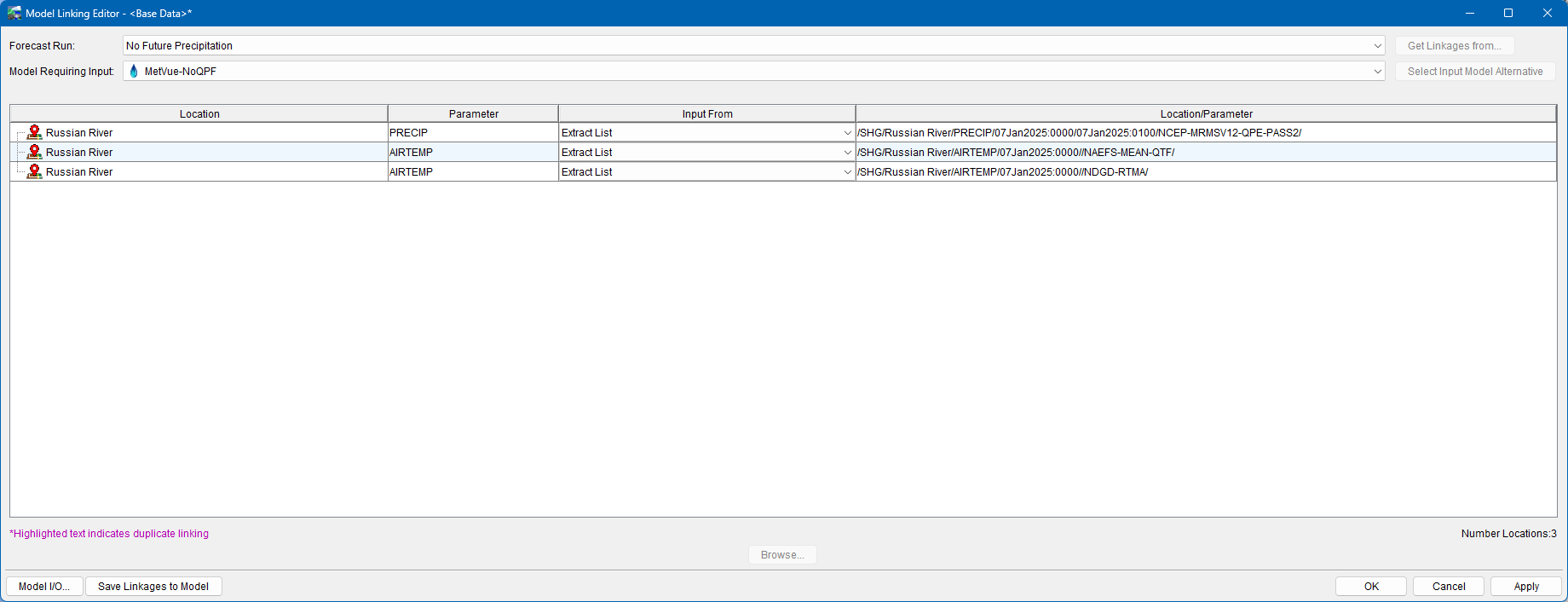
Task: Minimize the Model Linking Editor window
Action: click(x=1469, y=13)
